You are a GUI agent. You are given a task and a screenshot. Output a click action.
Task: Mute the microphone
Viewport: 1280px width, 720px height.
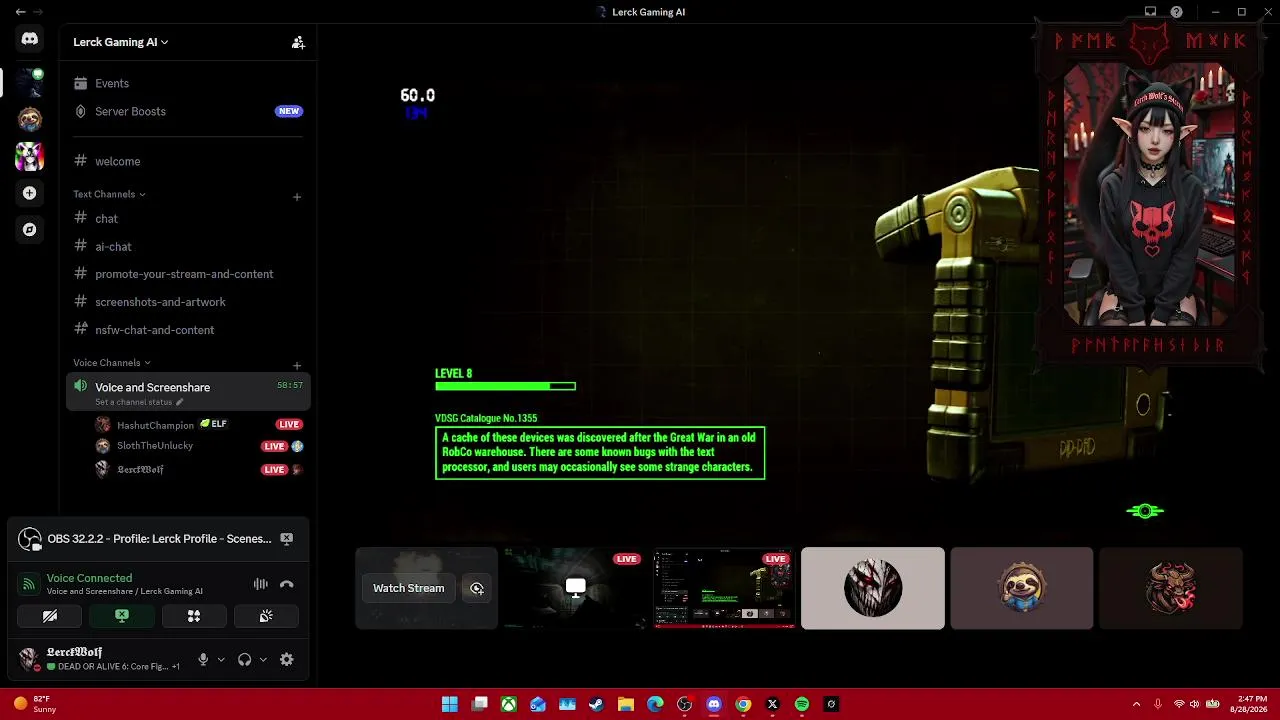203,659
